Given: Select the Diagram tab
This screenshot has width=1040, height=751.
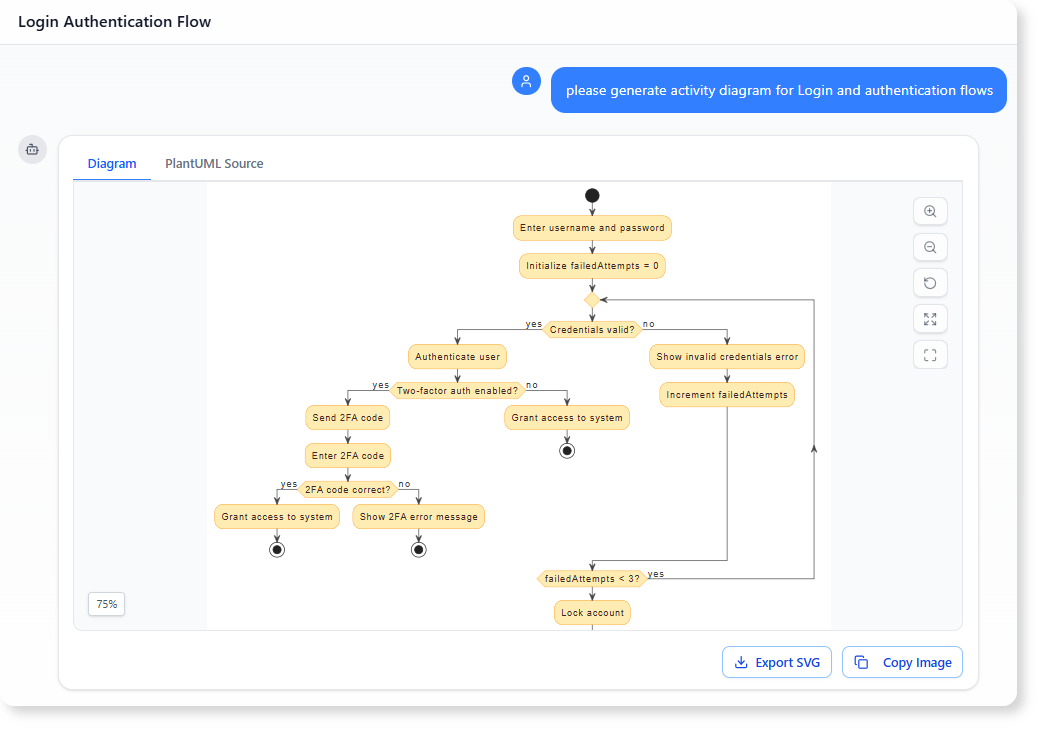Looking at the screenshot, I should tap(112, 163).
